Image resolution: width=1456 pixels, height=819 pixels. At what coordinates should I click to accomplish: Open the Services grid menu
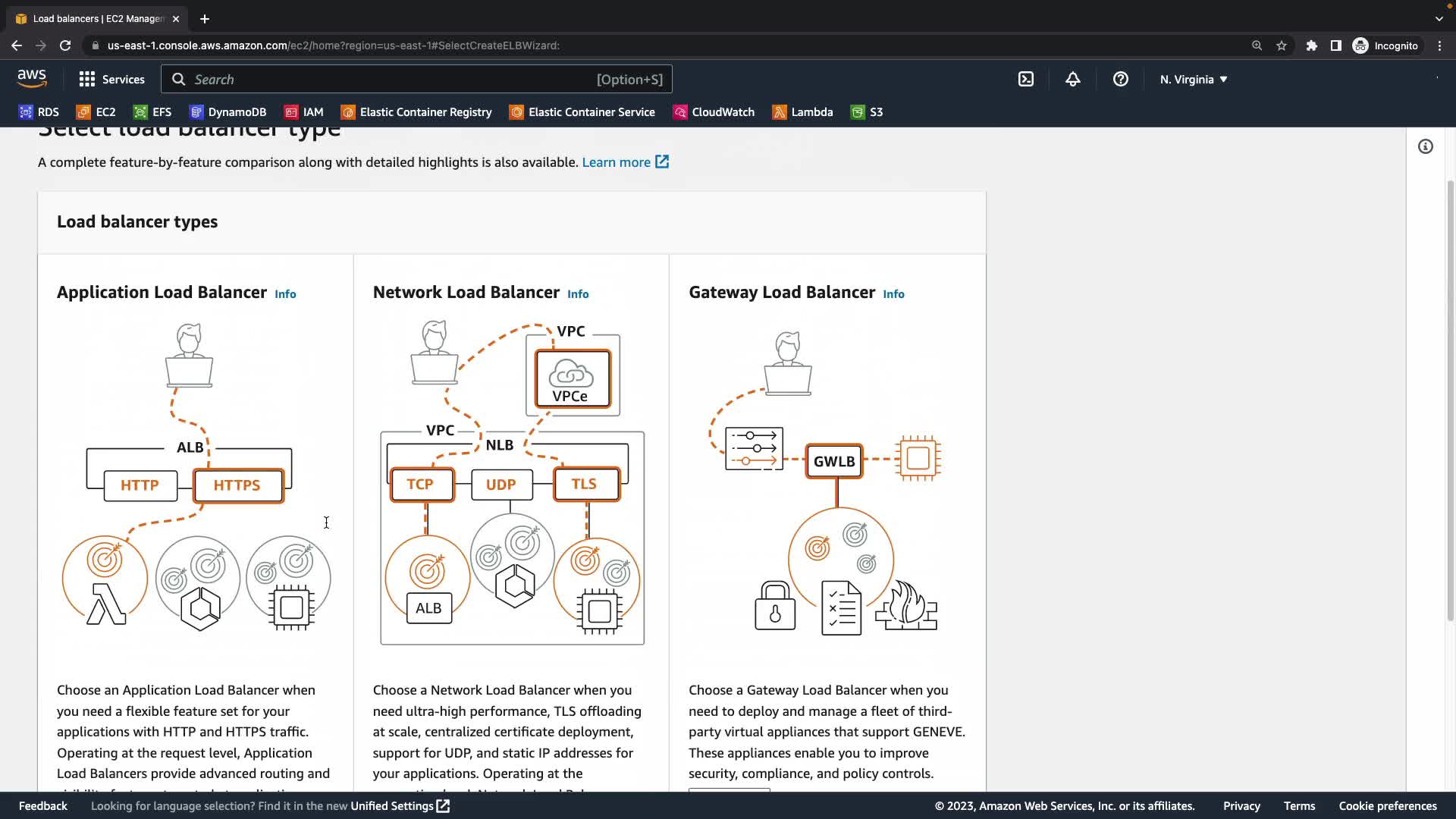(111, 79)
